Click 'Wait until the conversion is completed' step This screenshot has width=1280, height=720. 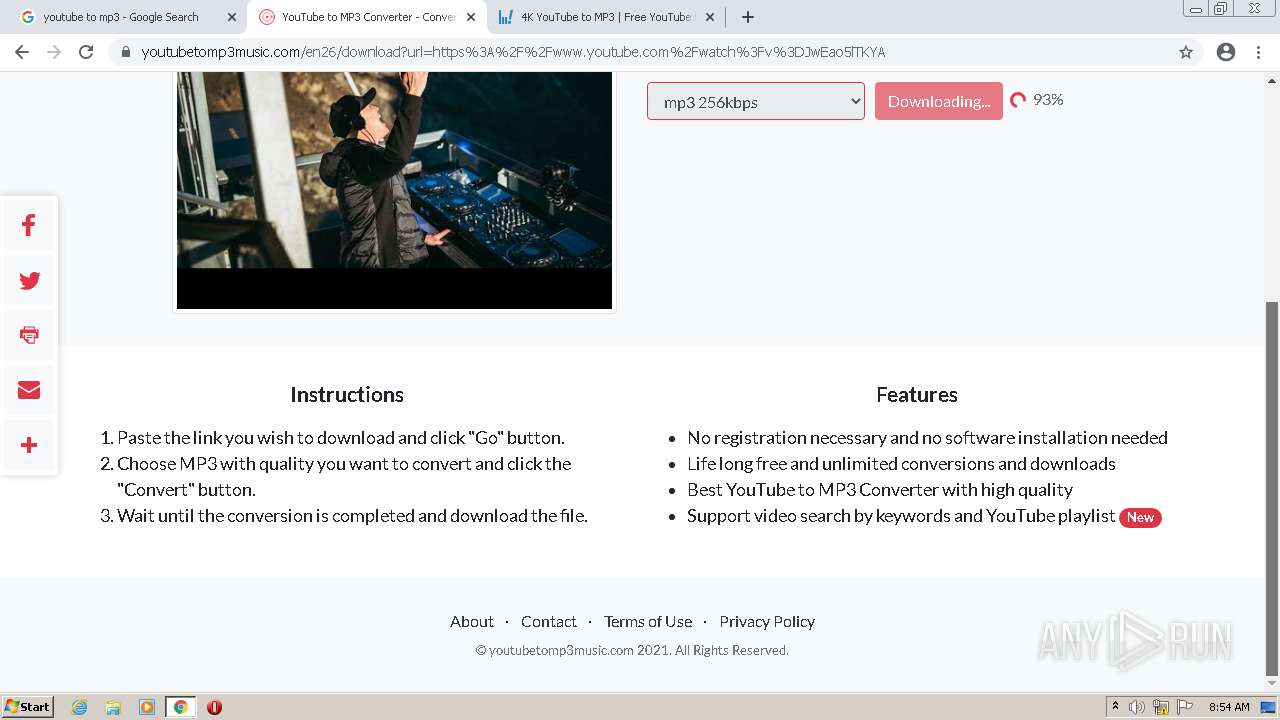click(352, 515)
